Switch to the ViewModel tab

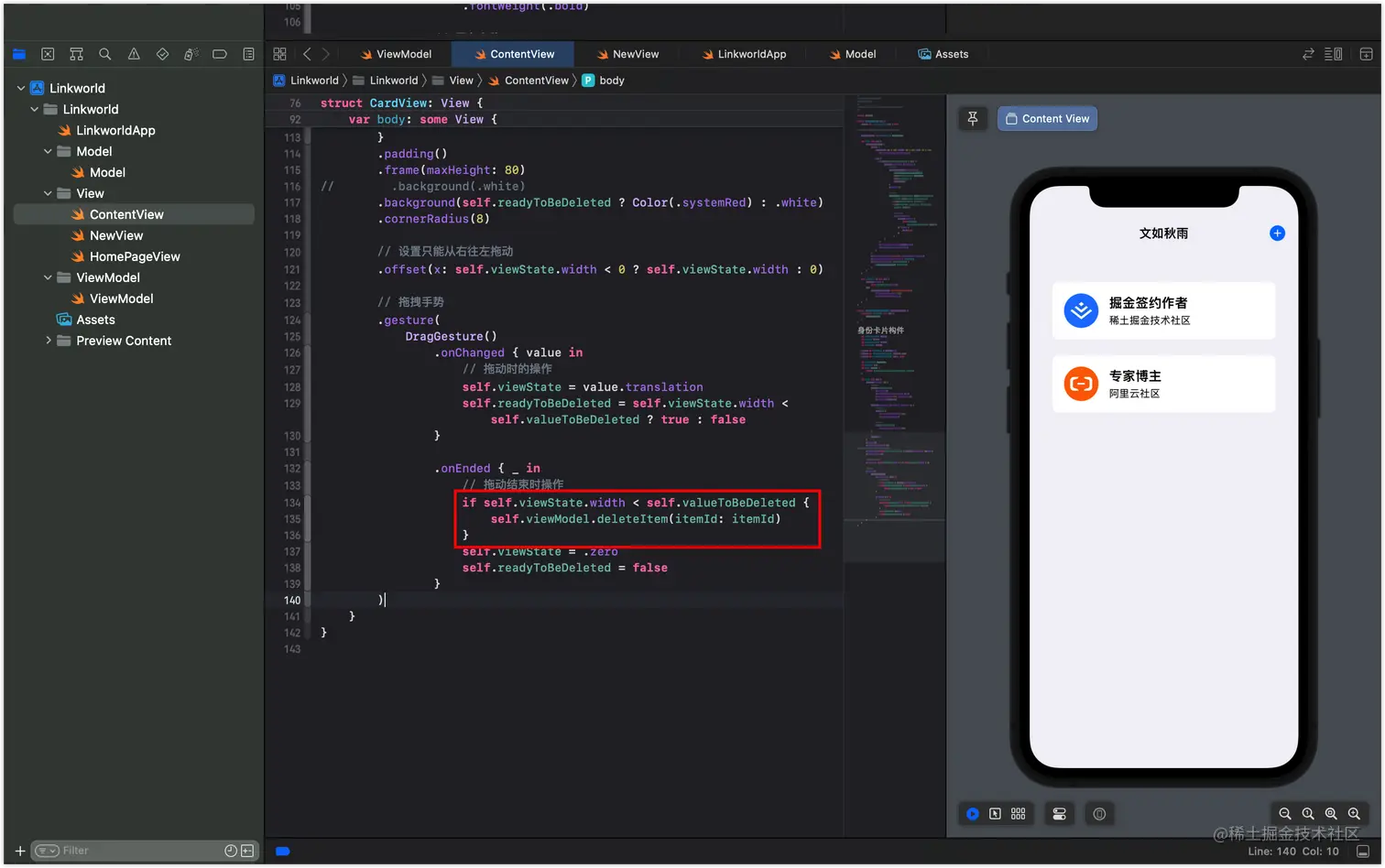pyautogui.click(x=396, y=54)
